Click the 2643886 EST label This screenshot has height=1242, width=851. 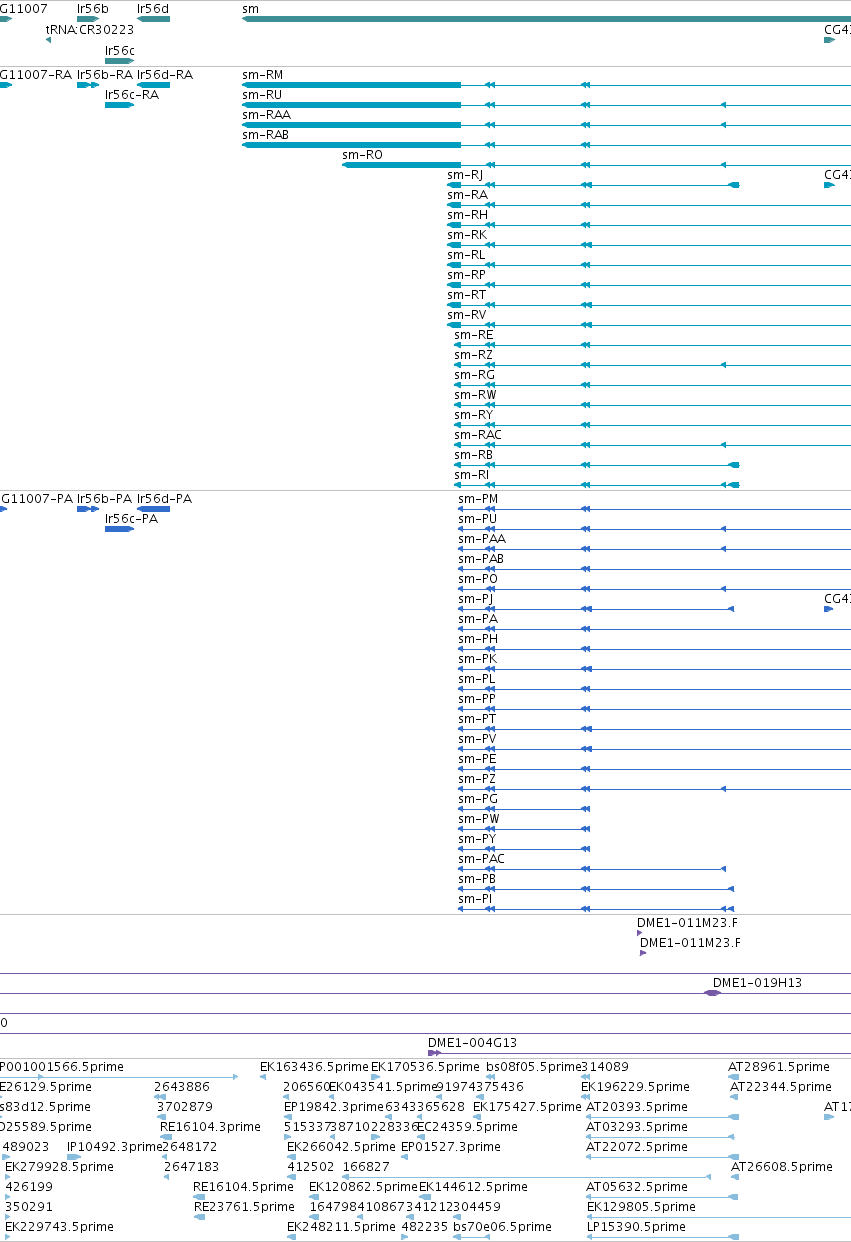(x=182, y=1087)
